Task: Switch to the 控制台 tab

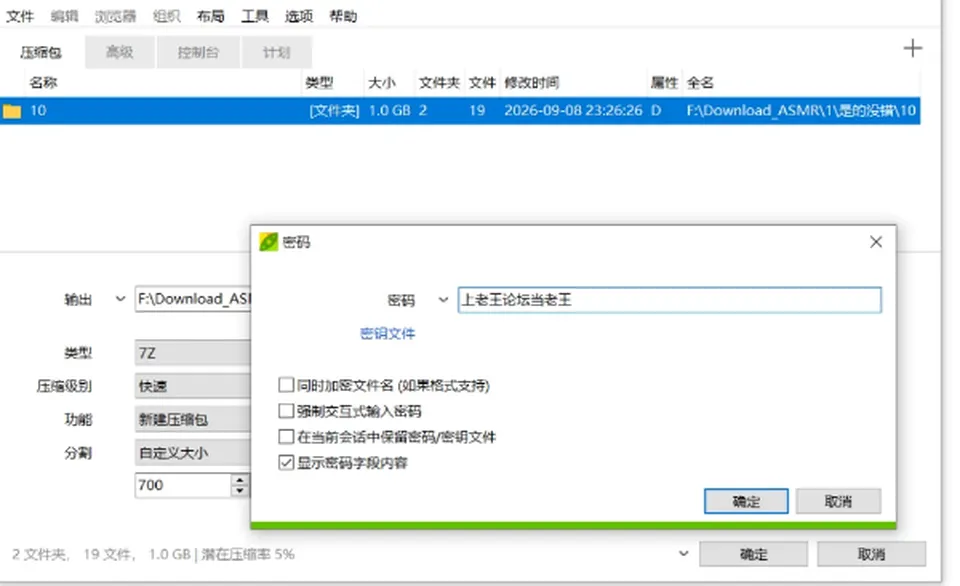Action: point(198,52)
